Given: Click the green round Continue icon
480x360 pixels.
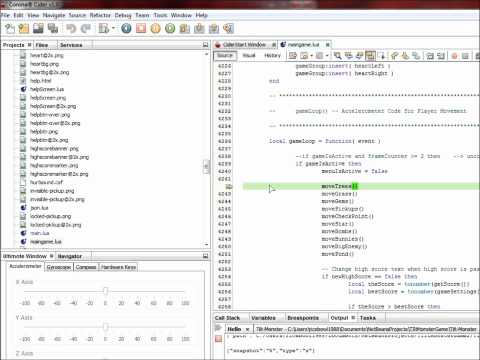Looking at the screenshot, I should point(170,29).
